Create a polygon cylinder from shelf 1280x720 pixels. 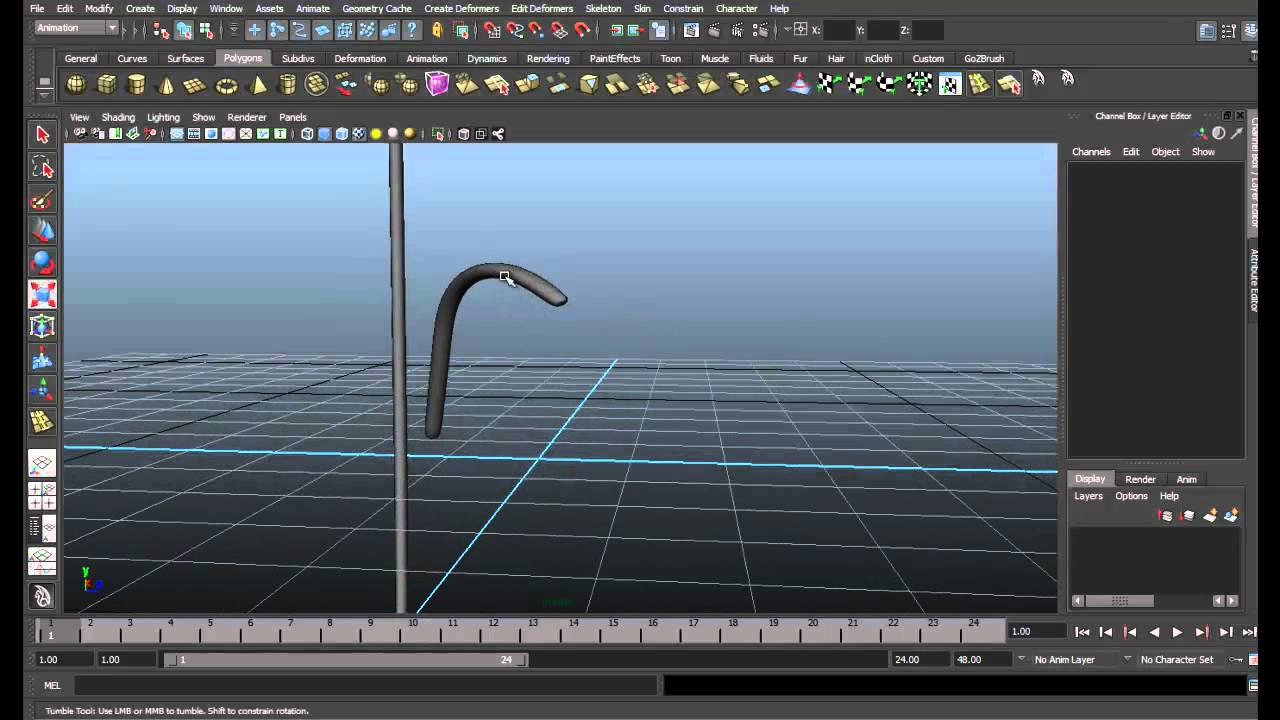coord(136,85)
